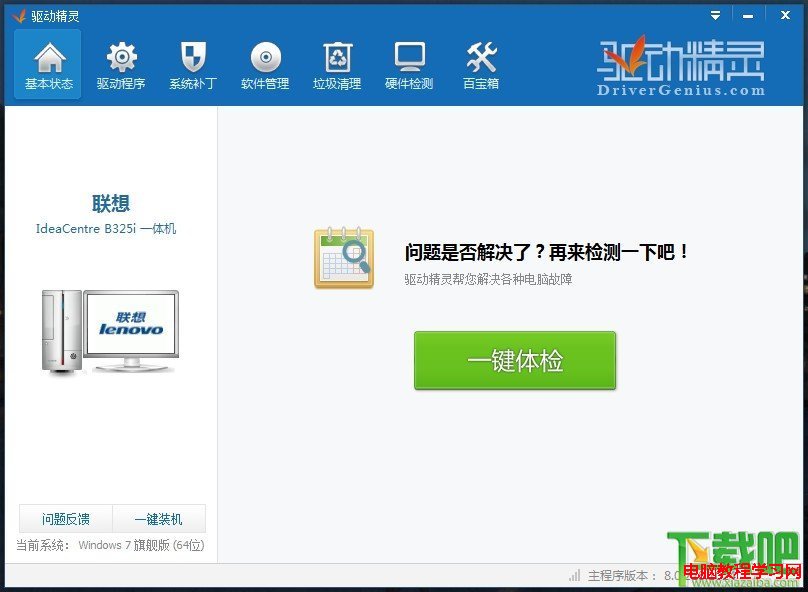The width and height of the screenshot is (808, 592).
Task: Click the 主程序版本 status text
Action: [622, 576]
